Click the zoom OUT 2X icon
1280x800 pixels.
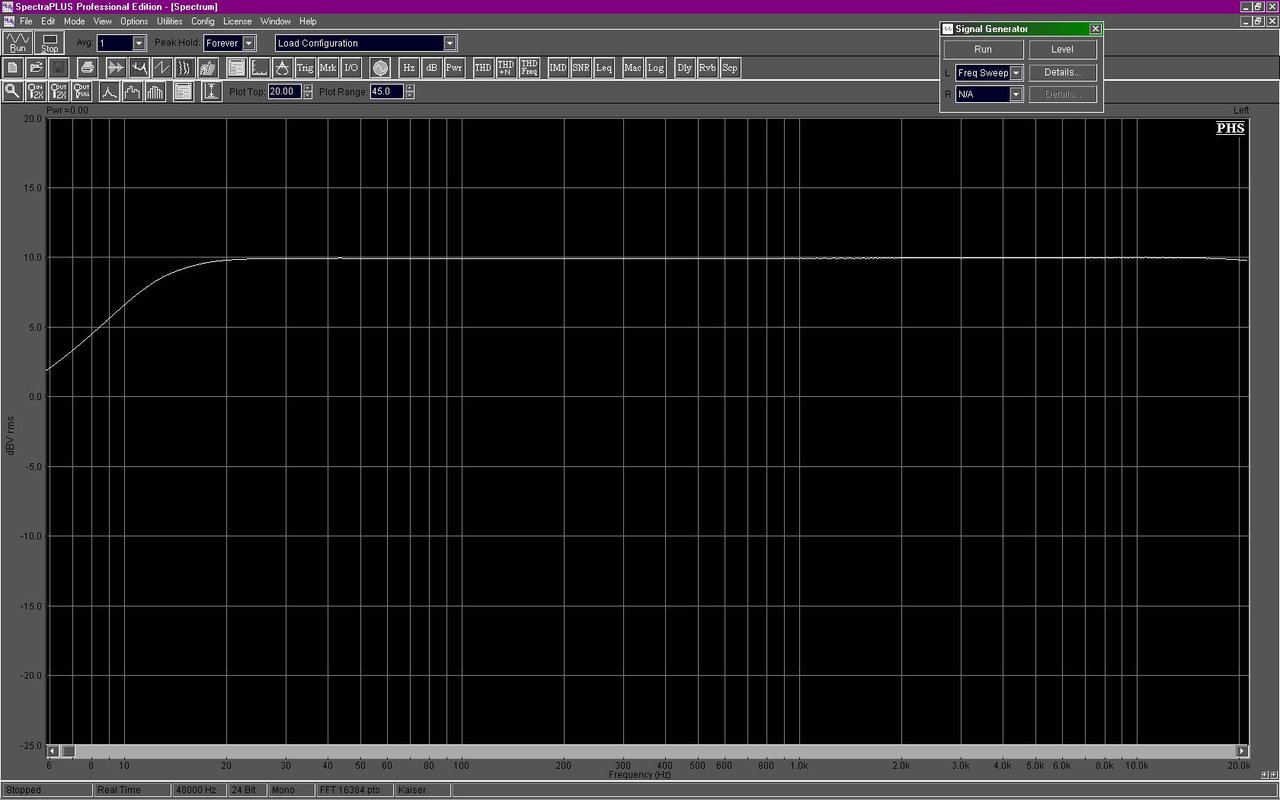[x=59, y=91]
